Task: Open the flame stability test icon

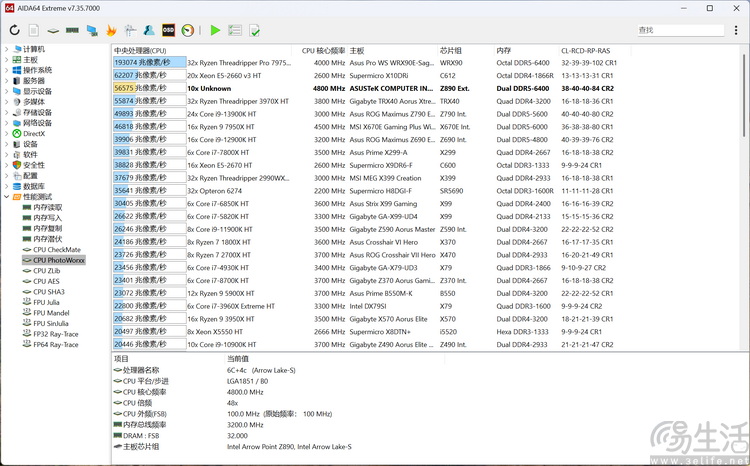Action: pyautogui.click(x=111, y=30)
